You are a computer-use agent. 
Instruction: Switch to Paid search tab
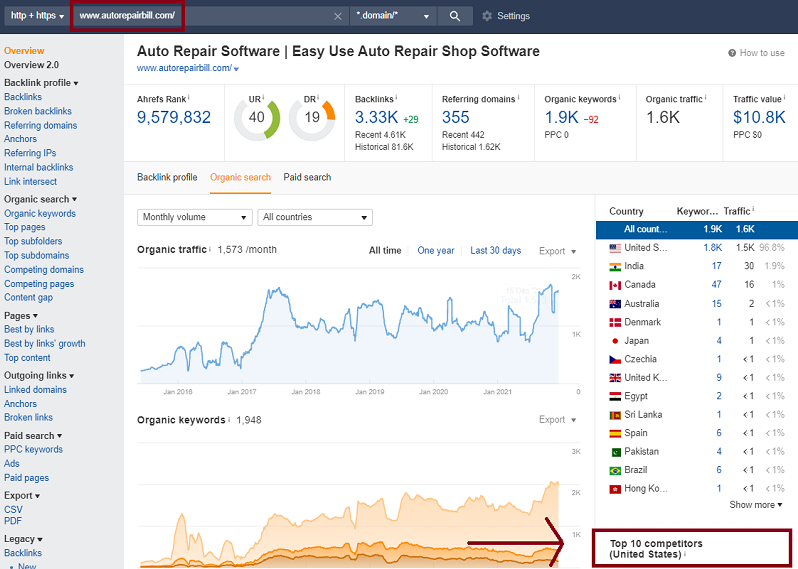click(307, 177)
